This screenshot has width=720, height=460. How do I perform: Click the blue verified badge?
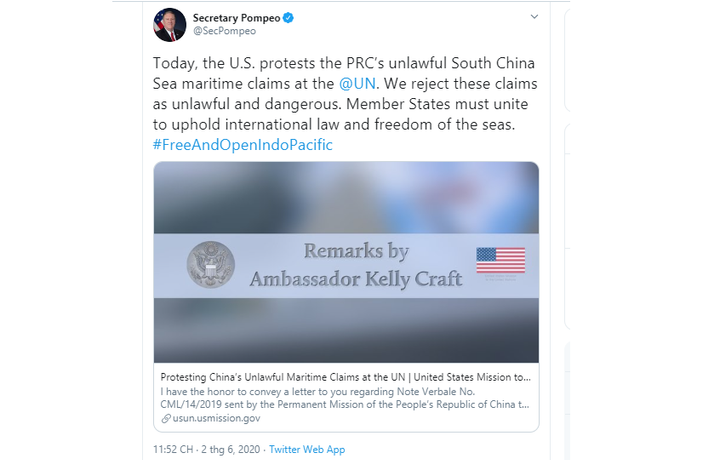pos(288,17)
